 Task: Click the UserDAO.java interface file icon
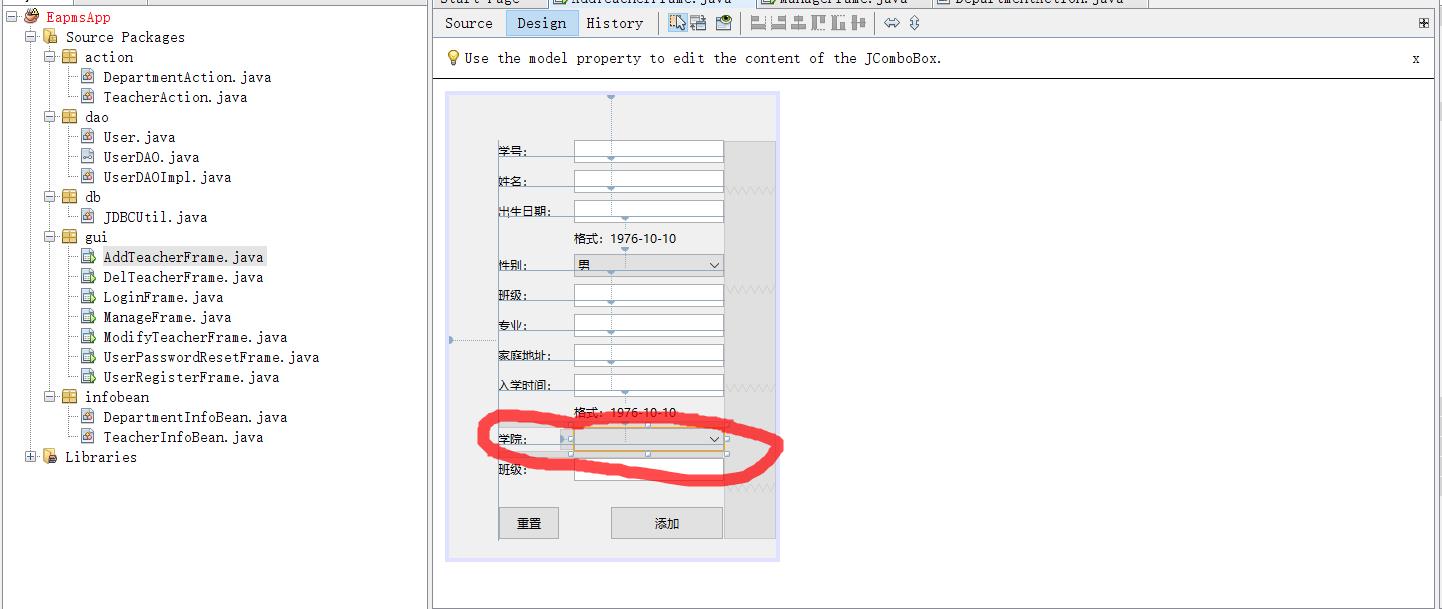pyautogui.click(x=88, y=157)
